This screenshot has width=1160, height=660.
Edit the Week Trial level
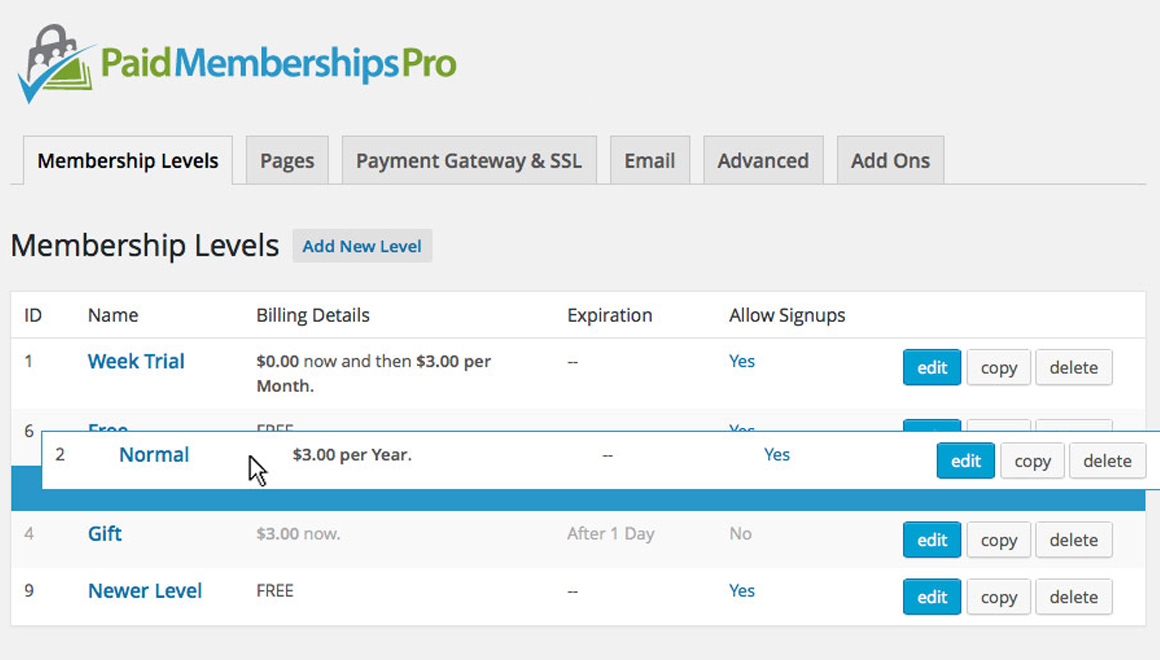(932, 368)
